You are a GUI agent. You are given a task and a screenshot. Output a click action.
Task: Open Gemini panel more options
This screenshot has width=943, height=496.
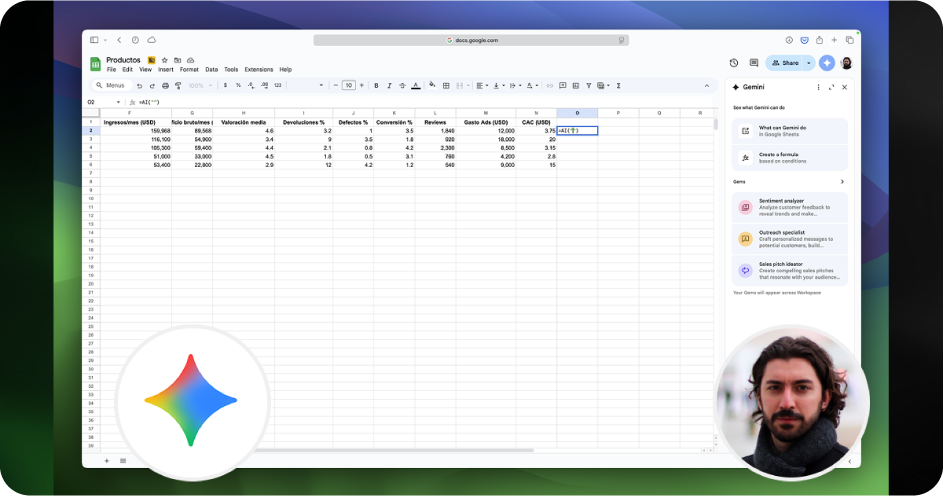tap(818, 87)
